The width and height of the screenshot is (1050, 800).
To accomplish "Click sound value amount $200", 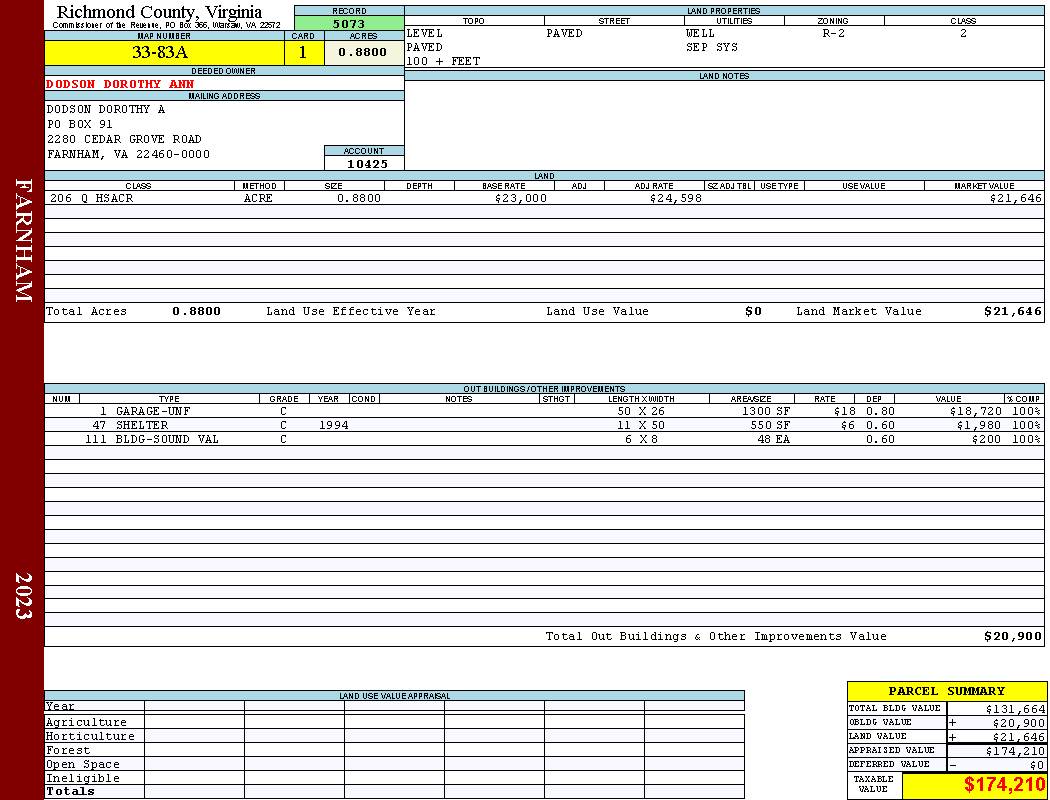I will click(x=986, y=440).
